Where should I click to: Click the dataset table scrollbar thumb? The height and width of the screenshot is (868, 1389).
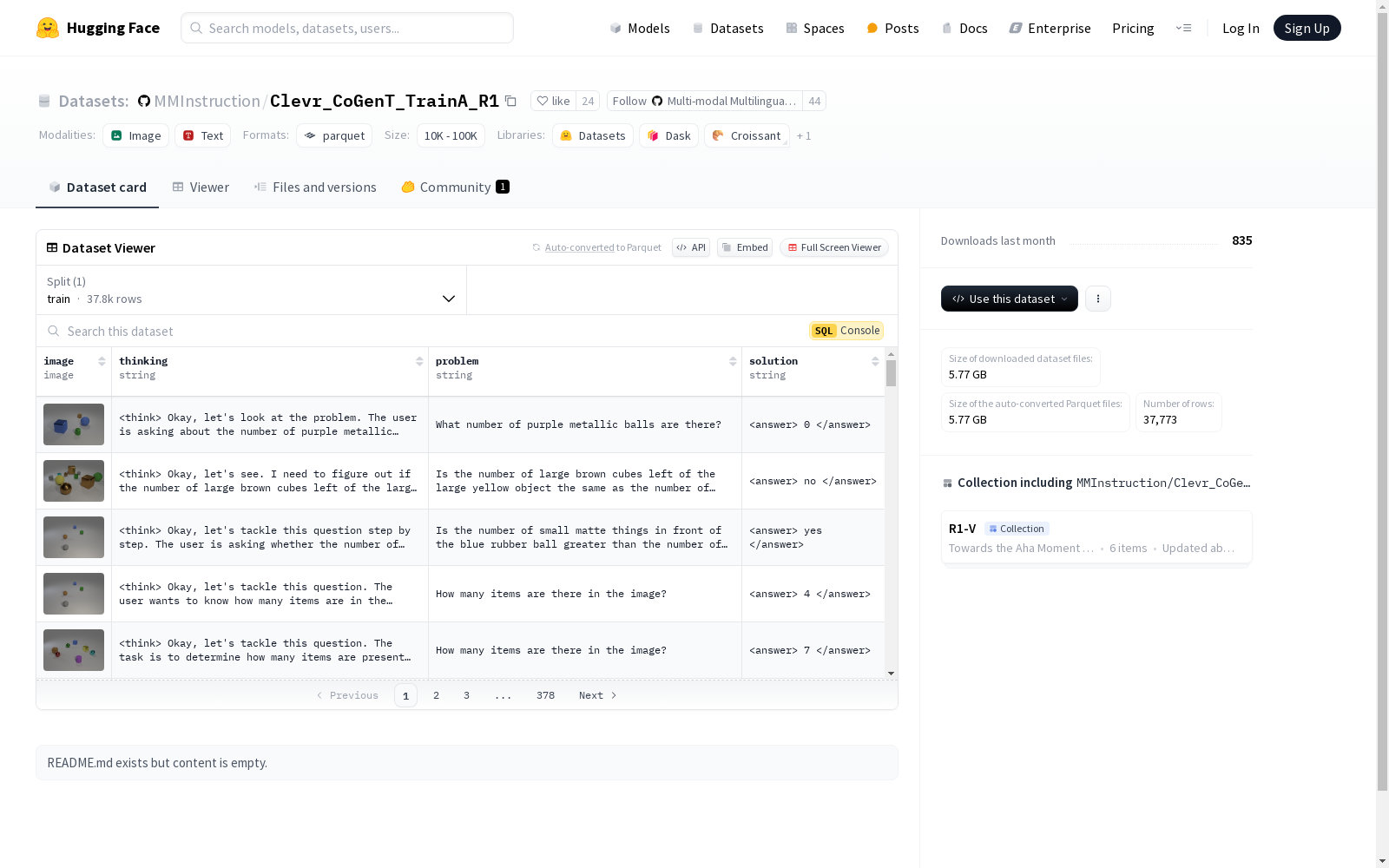pyautogui.click(x=891, y=373)
